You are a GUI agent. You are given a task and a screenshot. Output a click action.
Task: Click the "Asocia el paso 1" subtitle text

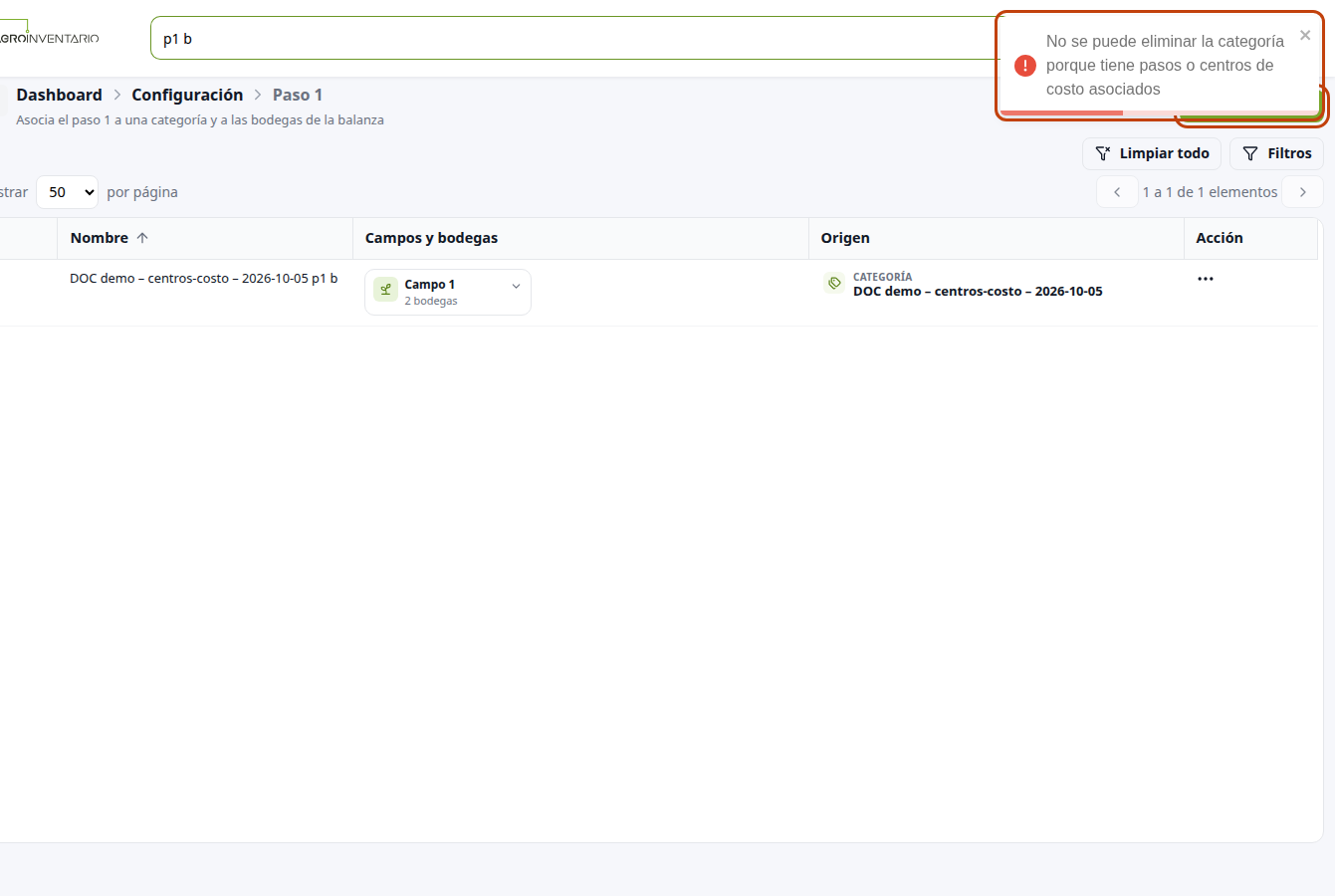200,120
